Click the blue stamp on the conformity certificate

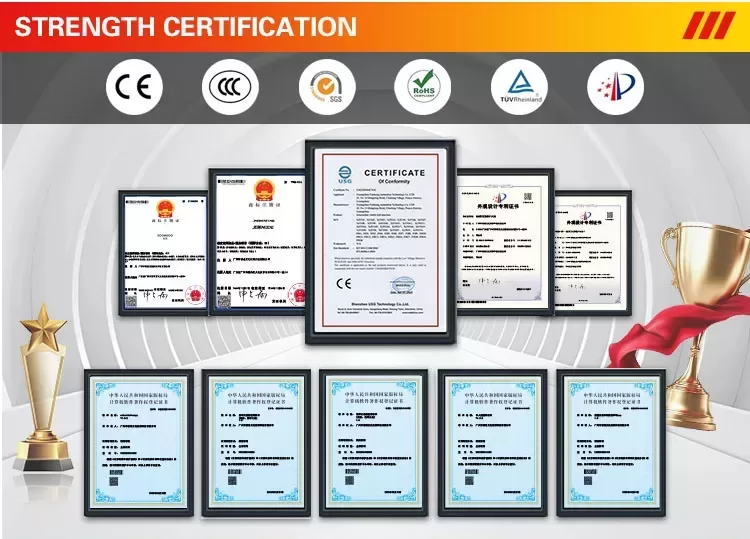pos(402,285)
